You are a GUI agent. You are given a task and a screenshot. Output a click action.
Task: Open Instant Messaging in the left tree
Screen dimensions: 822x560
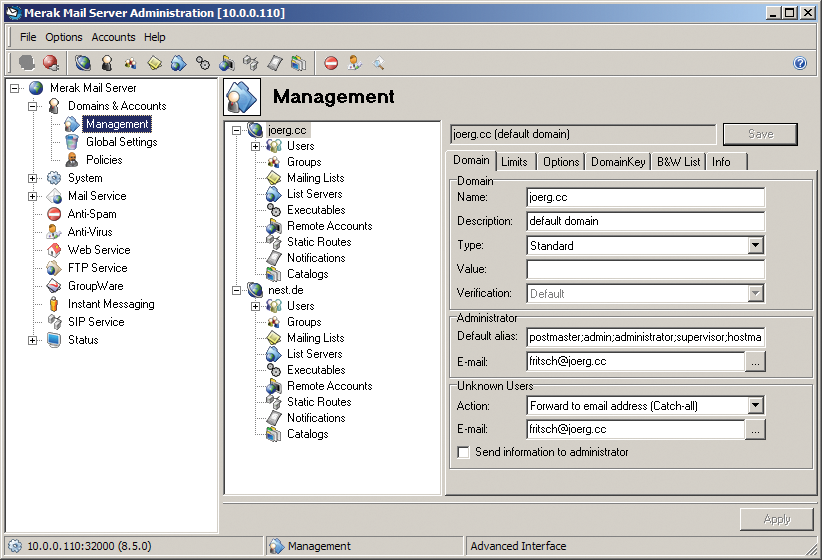(x=111, y=304)
